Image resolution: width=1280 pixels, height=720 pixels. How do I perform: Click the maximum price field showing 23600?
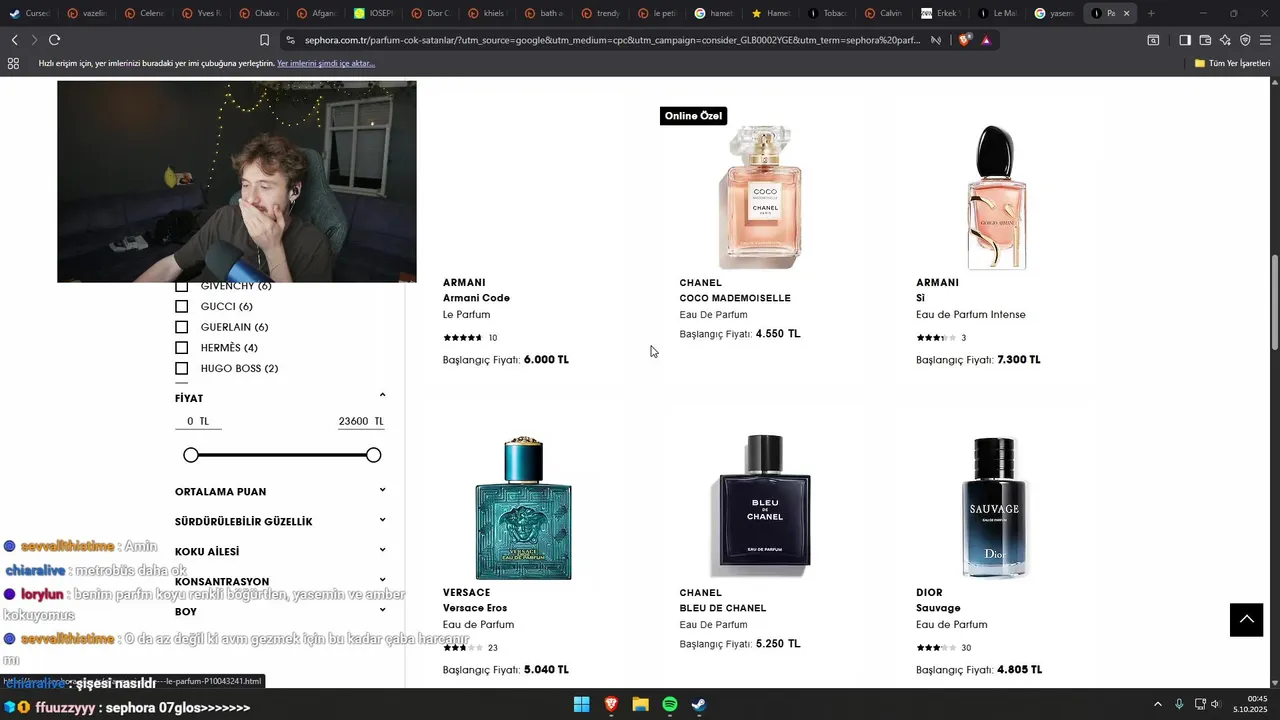point(360,421)
